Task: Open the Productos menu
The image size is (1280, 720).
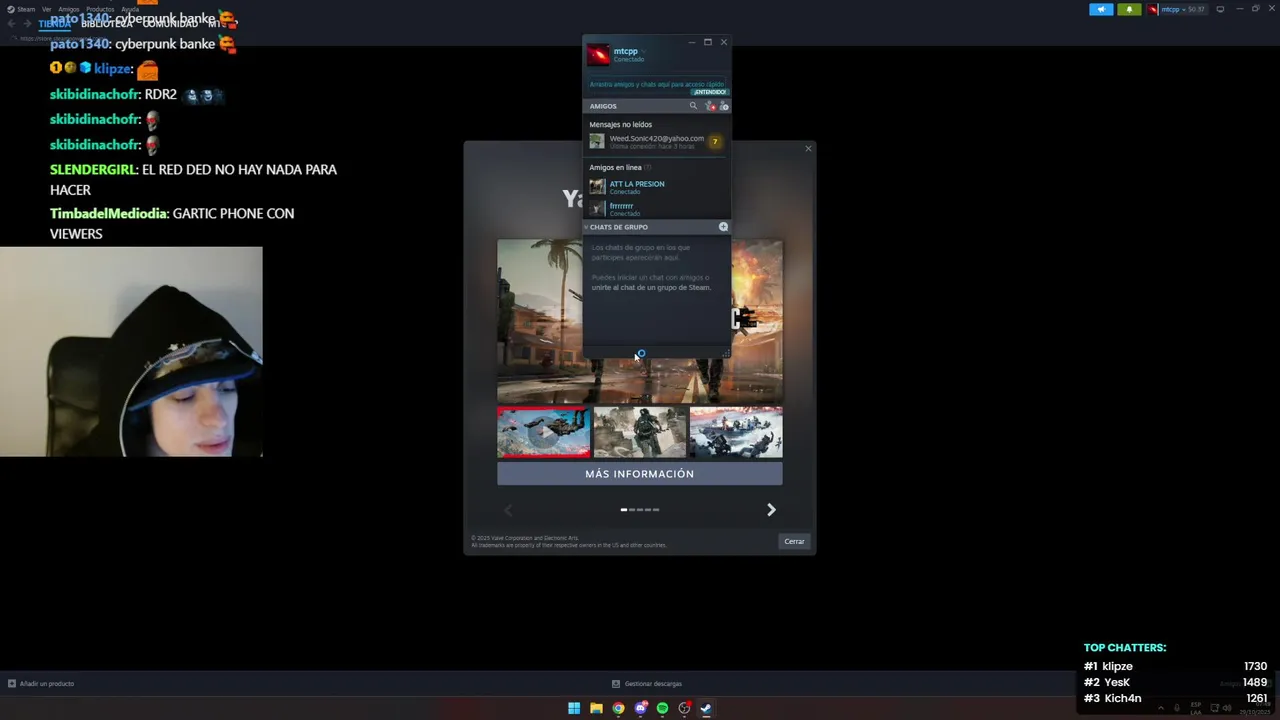Action: coord(100,9)
